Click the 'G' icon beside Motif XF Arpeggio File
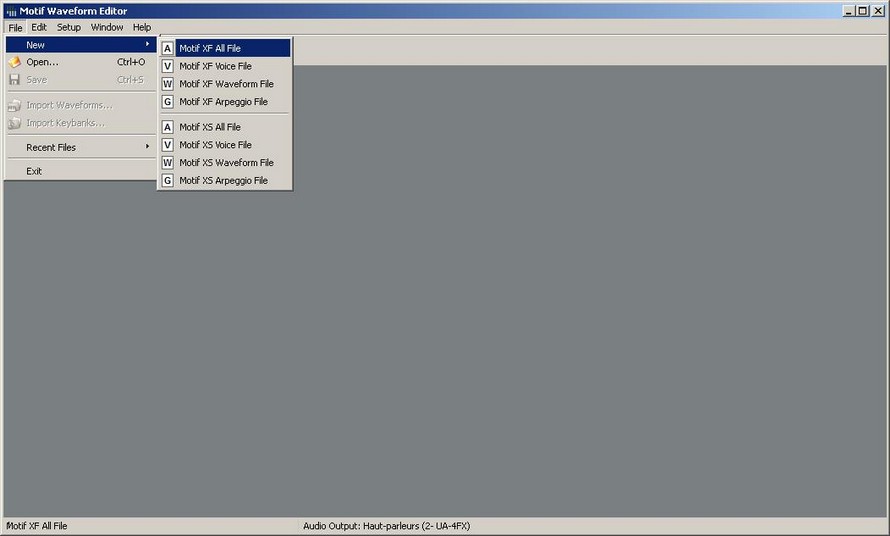This screenshot has height=536, width=890. point(168,102)
